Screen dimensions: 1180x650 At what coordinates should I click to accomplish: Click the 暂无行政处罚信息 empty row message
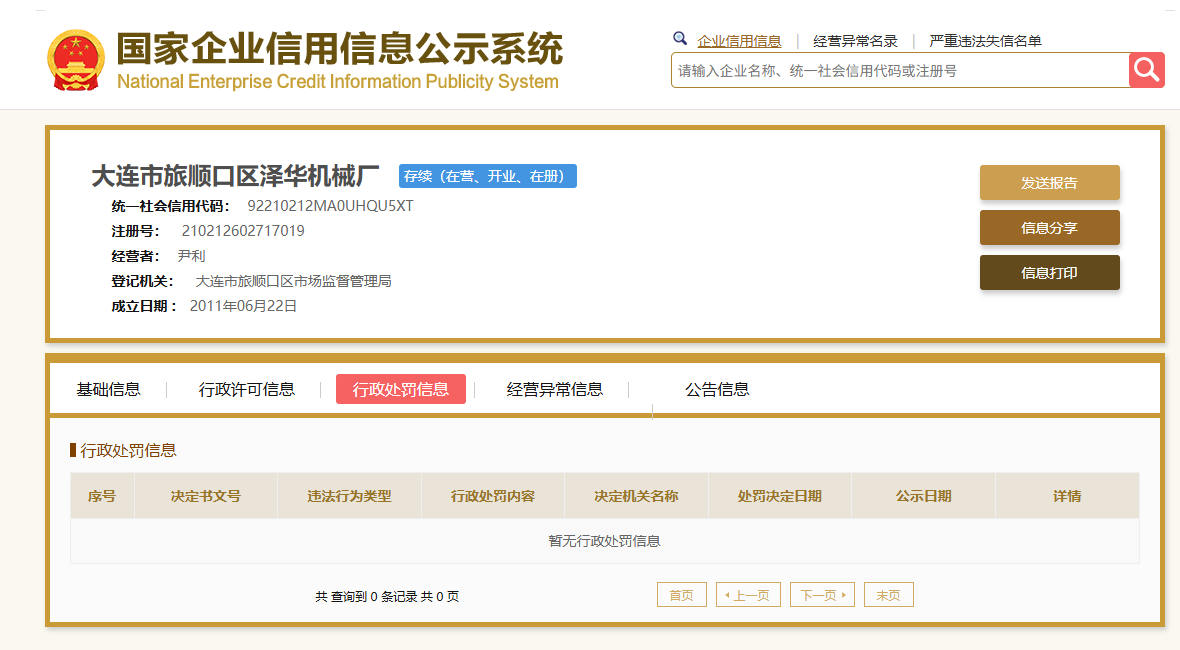pyautogui.click(x=604, y=541)
